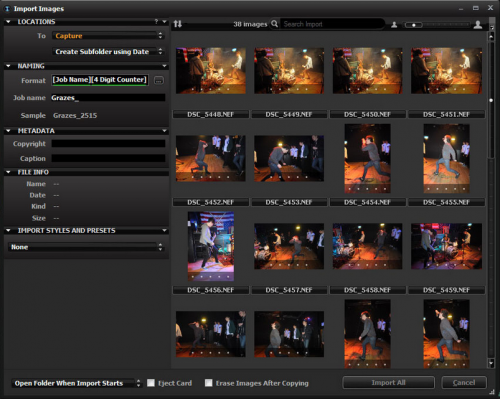The image size is (500, 399).
Task: Collapse the FILE INFO section
Action: pyautogui.click(x=8, y=172)
